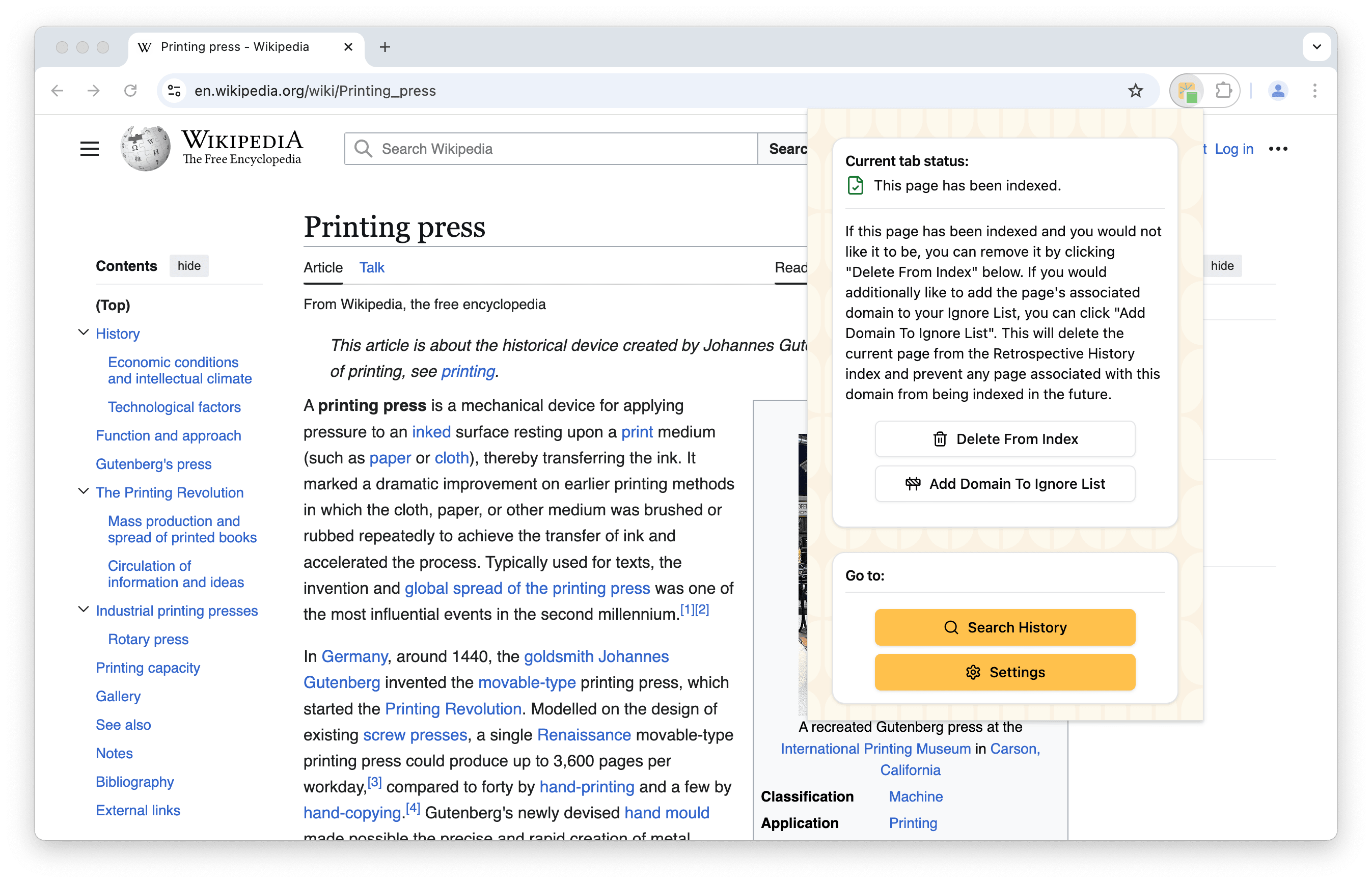This screenshot has width=1372, height=883.
Task: Click citation footnote [3]
Action: point(374,782)
